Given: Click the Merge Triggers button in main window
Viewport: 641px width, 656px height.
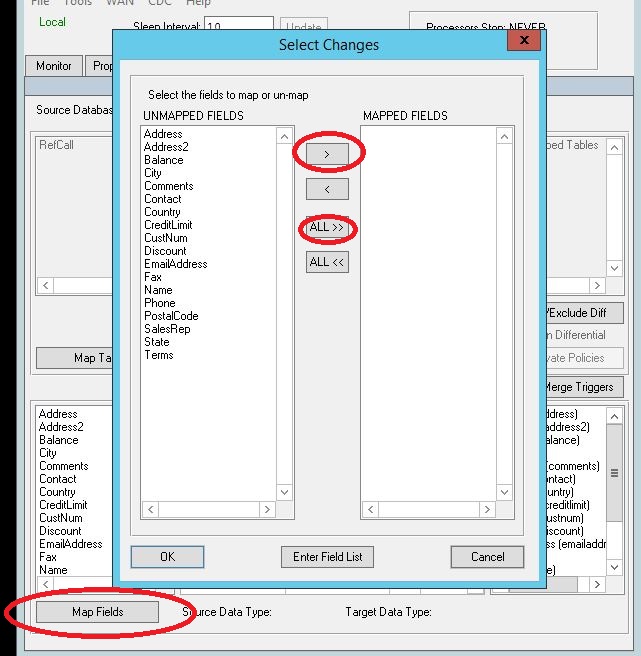Looking at the screenshot, I should click(x=585, y=387).
